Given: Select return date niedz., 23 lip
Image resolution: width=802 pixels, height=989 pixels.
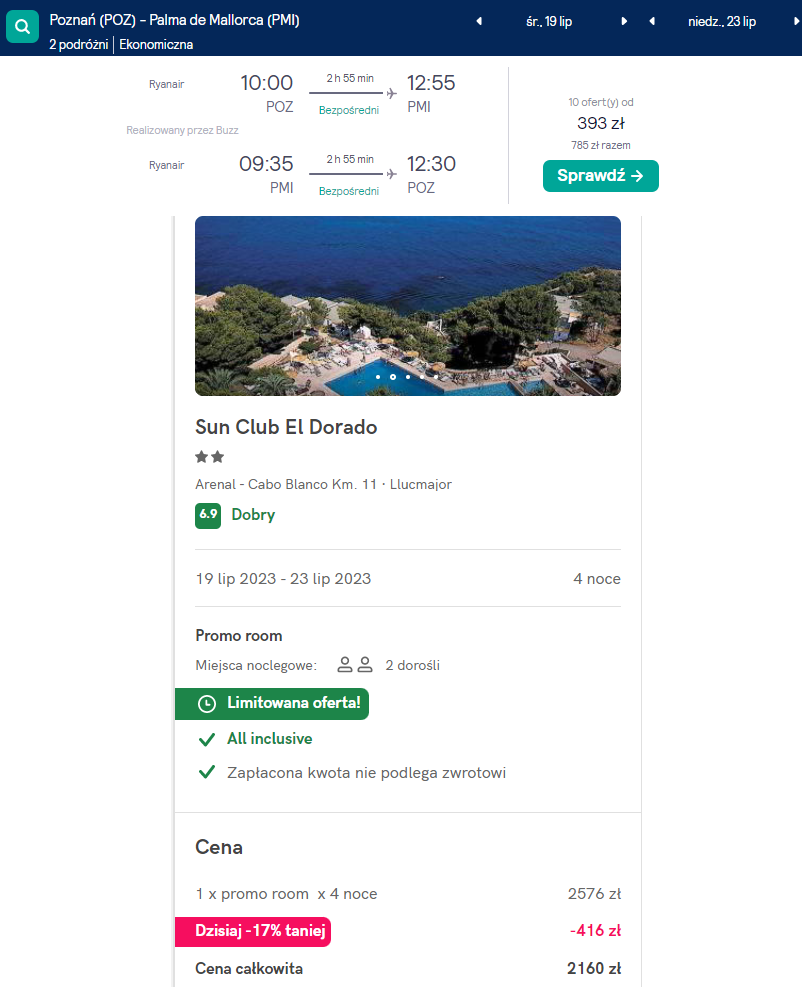Looking at the screenshot, I should (x=722, y=21).
